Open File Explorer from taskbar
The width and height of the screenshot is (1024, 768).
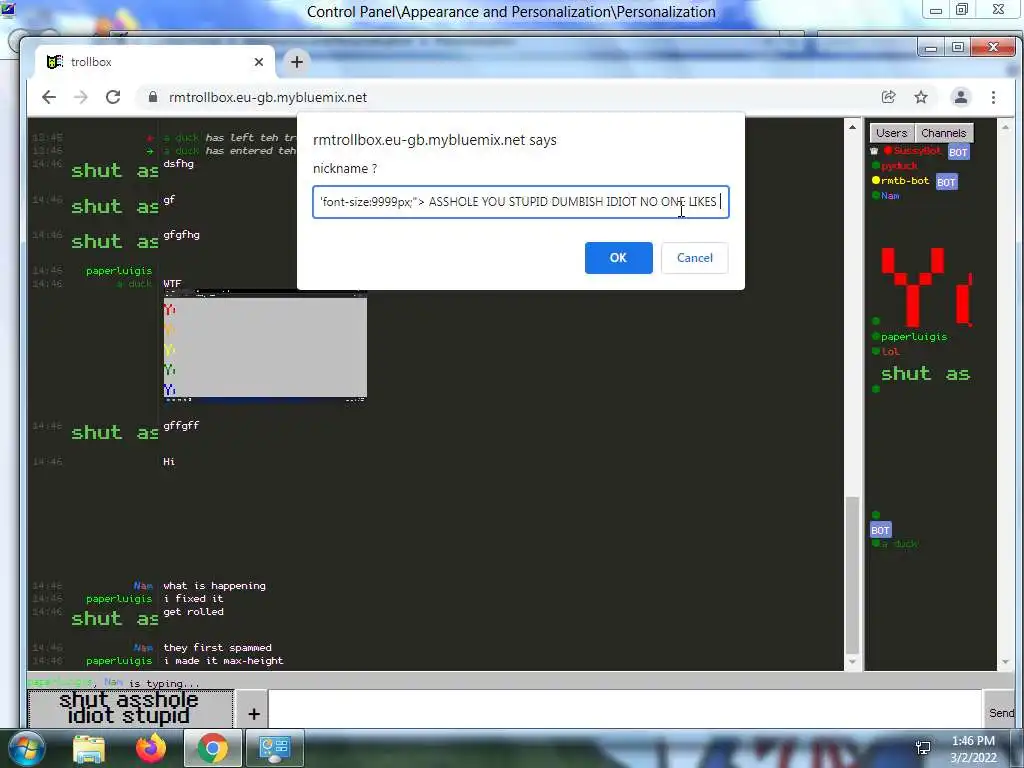coord(89,749)
